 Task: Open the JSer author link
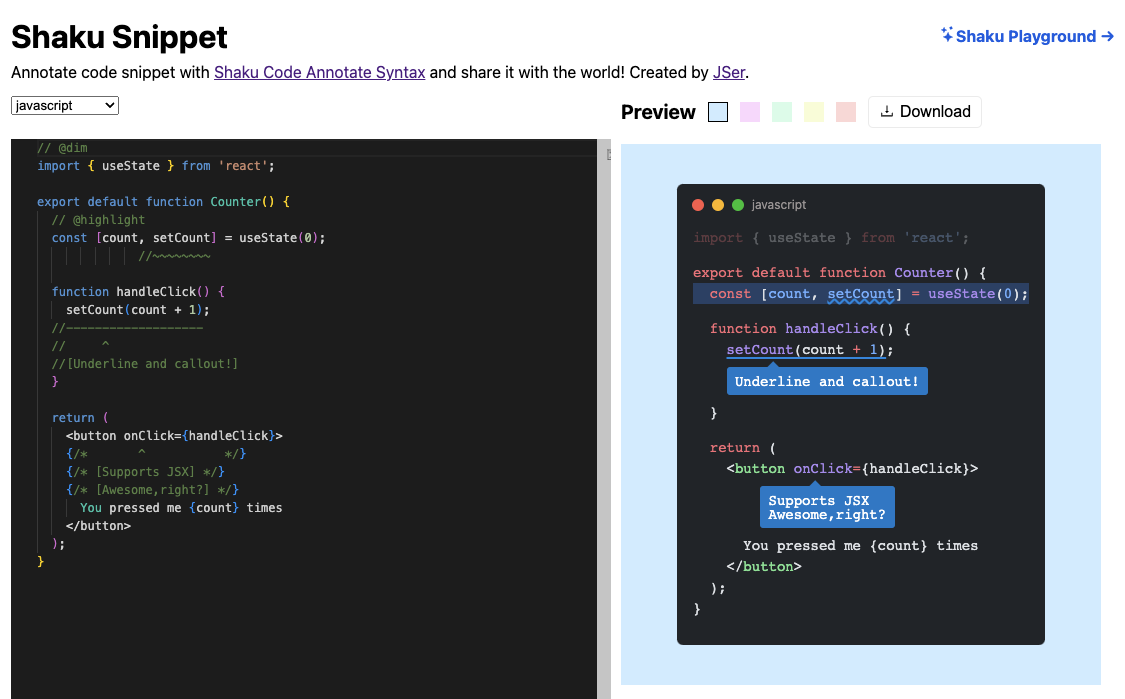[729, 72]
